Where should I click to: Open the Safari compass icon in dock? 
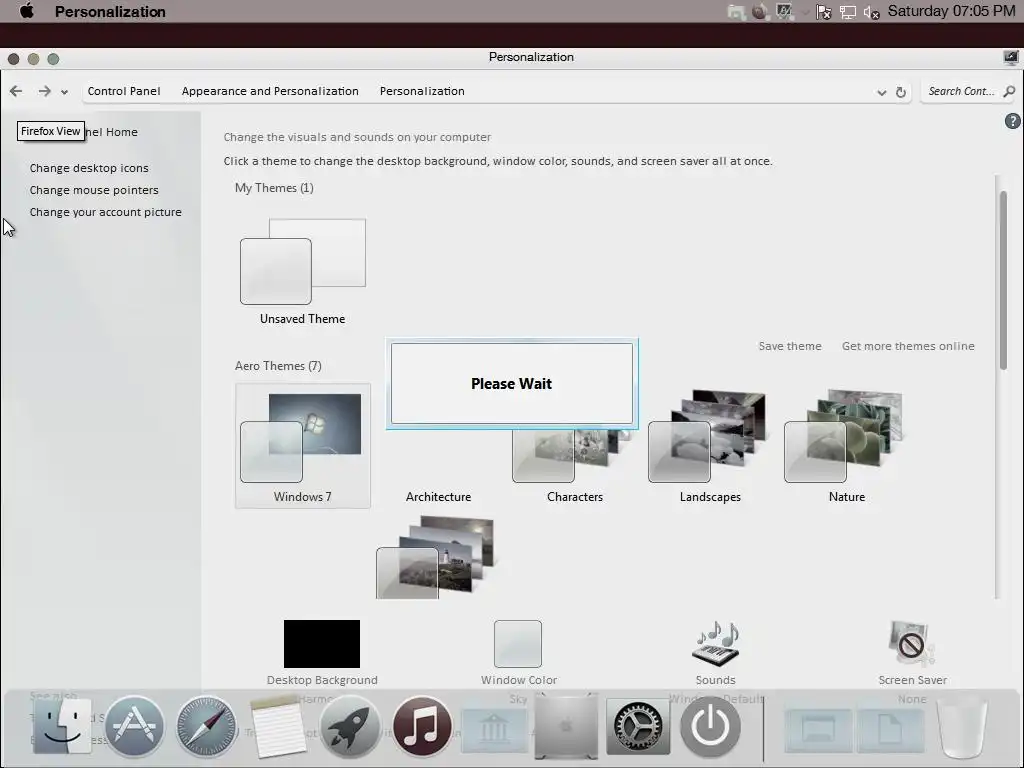206,726
